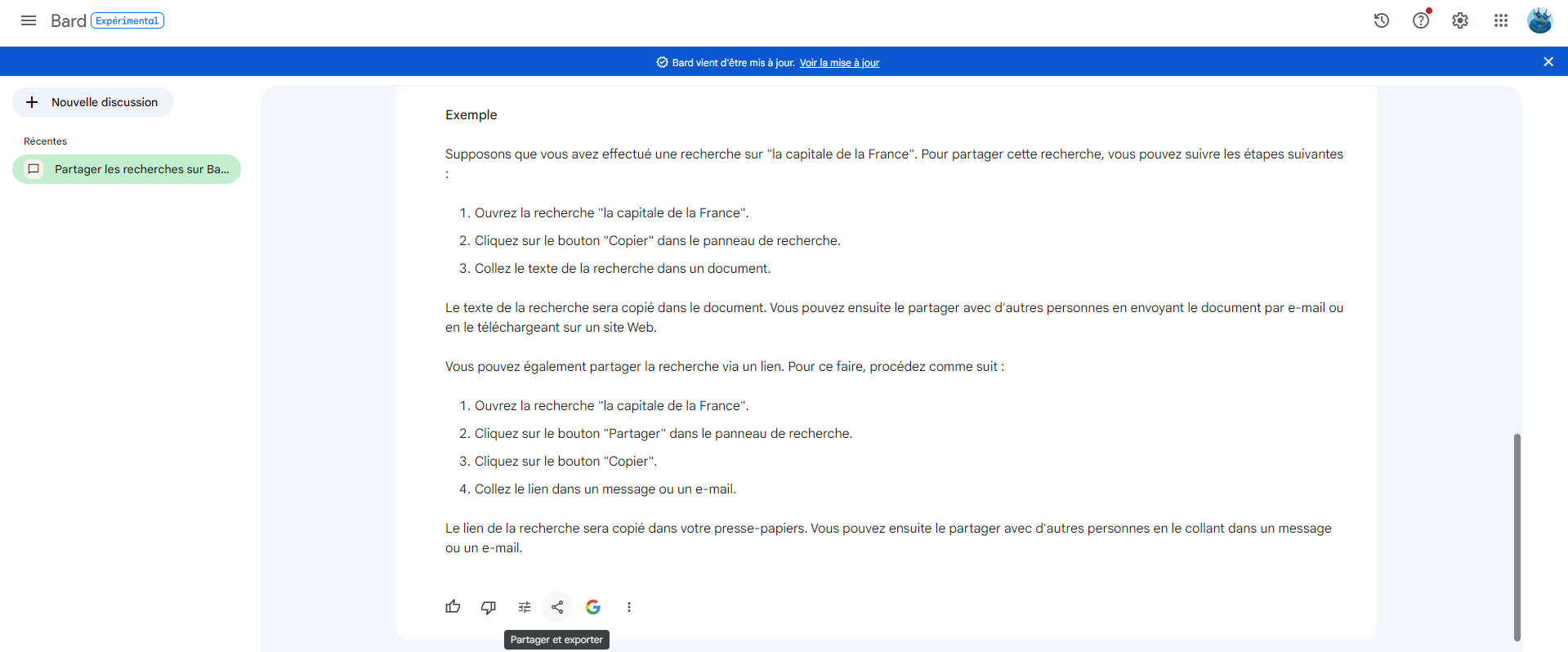Click the 'Récentes' section label

[46, 141]
